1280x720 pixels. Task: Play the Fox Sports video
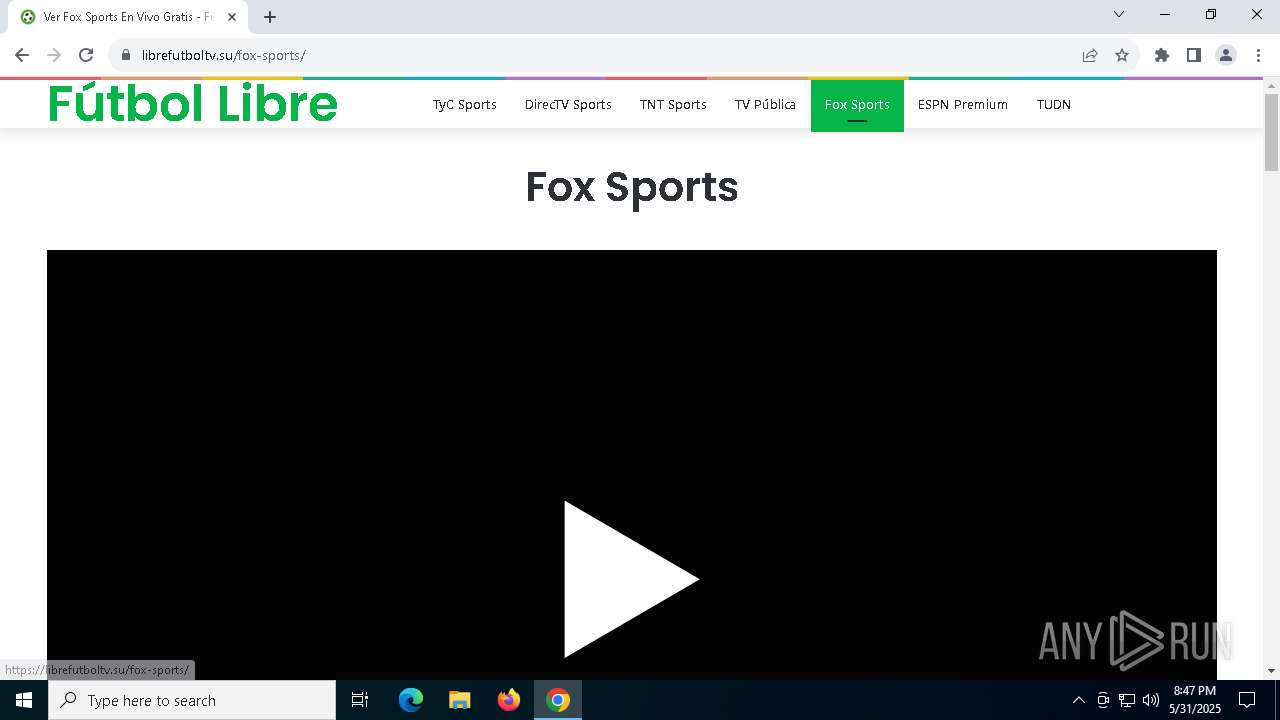[630, 579]
